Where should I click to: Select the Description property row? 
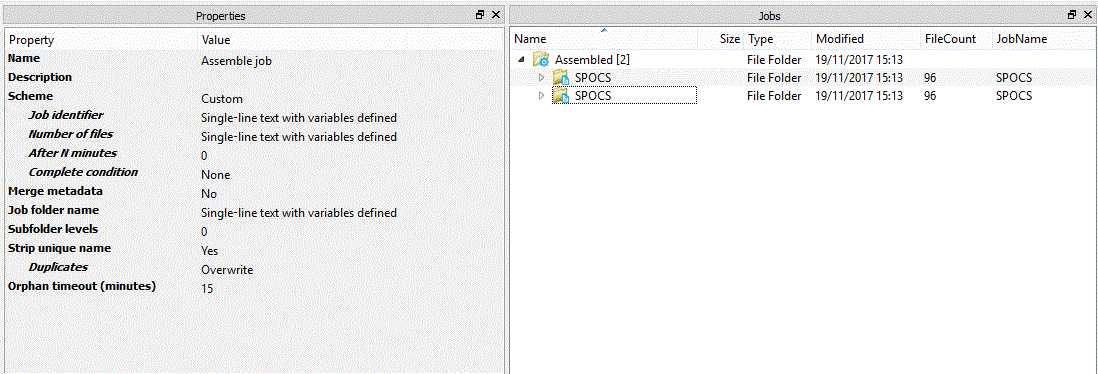pos(254,78)
